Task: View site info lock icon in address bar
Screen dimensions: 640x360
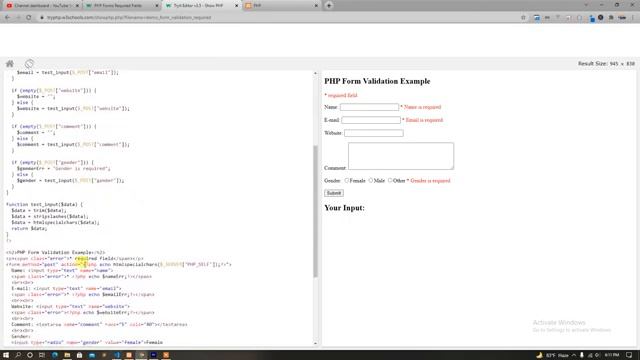Action: click(42, 18)
